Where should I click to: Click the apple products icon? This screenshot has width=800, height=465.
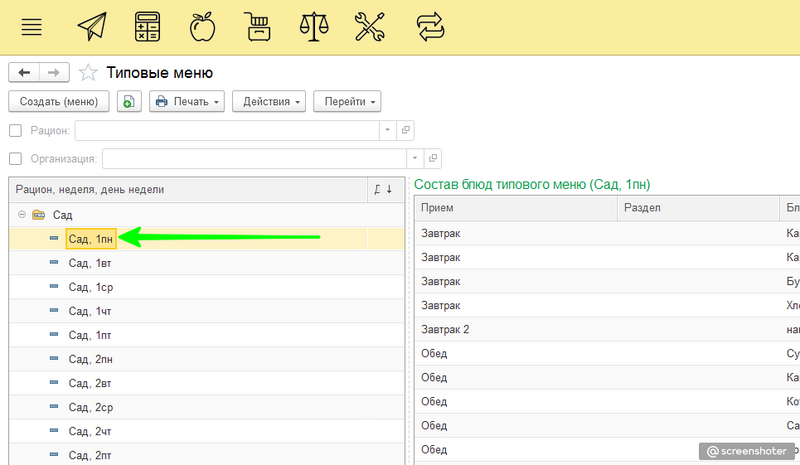coord(203,27)
